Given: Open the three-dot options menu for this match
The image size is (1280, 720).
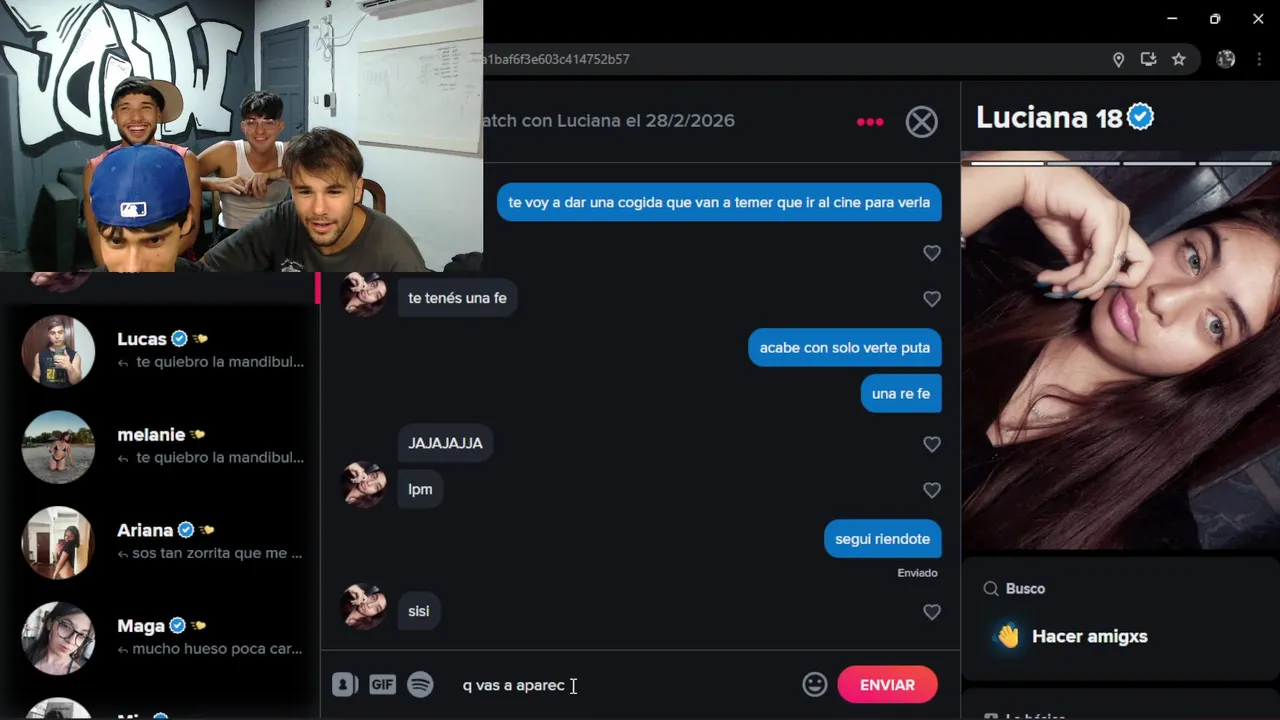Looking at the screenshot, I should (870, 122).
